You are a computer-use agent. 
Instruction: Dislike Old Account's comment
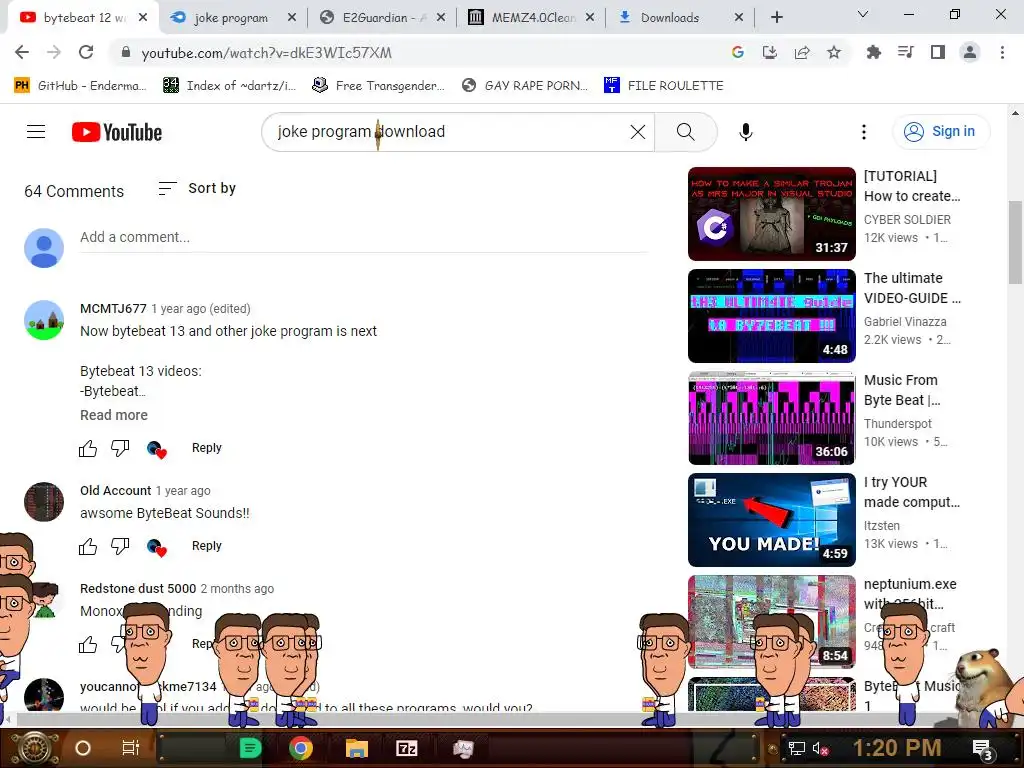click(120, 546)
